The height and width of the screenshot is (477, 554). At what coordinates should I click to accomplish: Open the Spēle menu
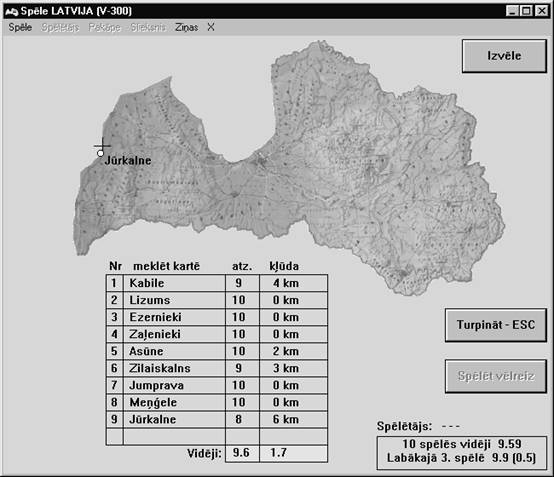[x=20, y=27]
